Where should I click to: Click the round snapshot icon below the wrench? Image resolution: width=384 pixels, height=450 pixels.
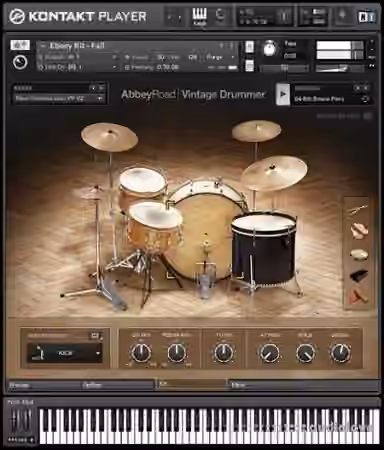point(20,62)
